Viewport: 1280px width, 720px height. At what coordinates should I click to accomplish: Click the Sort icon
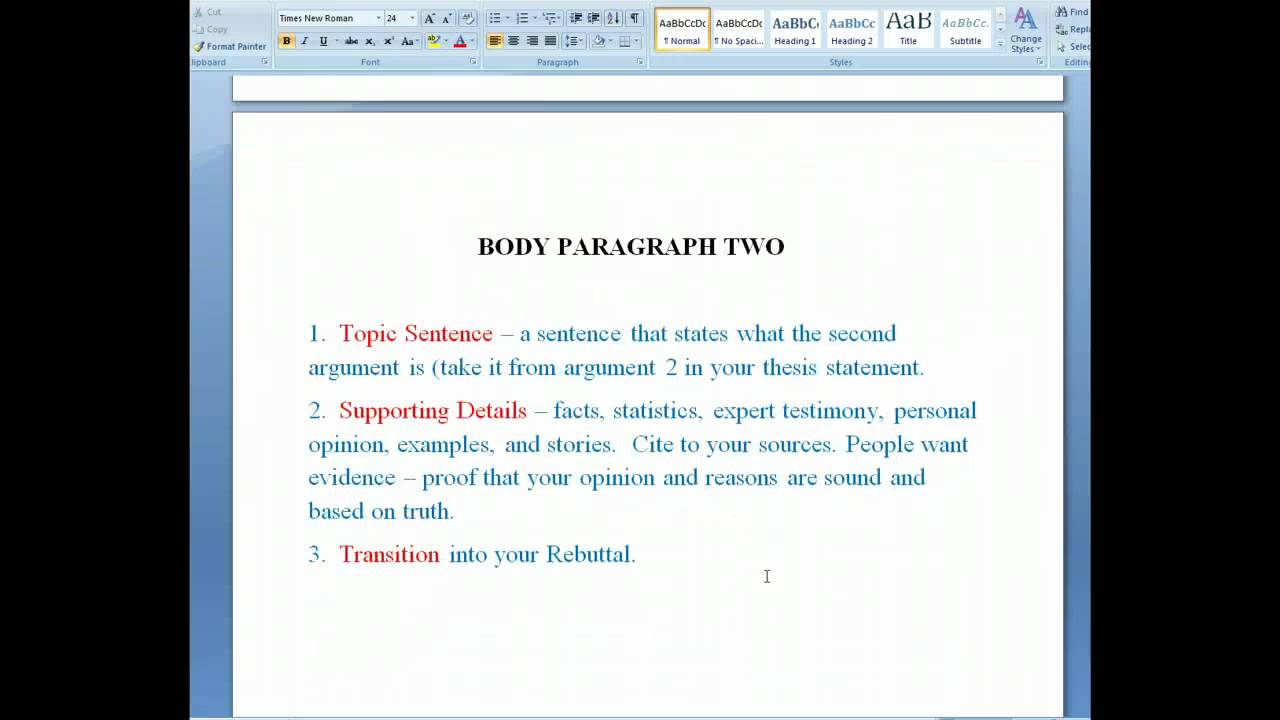[x=613, y=18]
